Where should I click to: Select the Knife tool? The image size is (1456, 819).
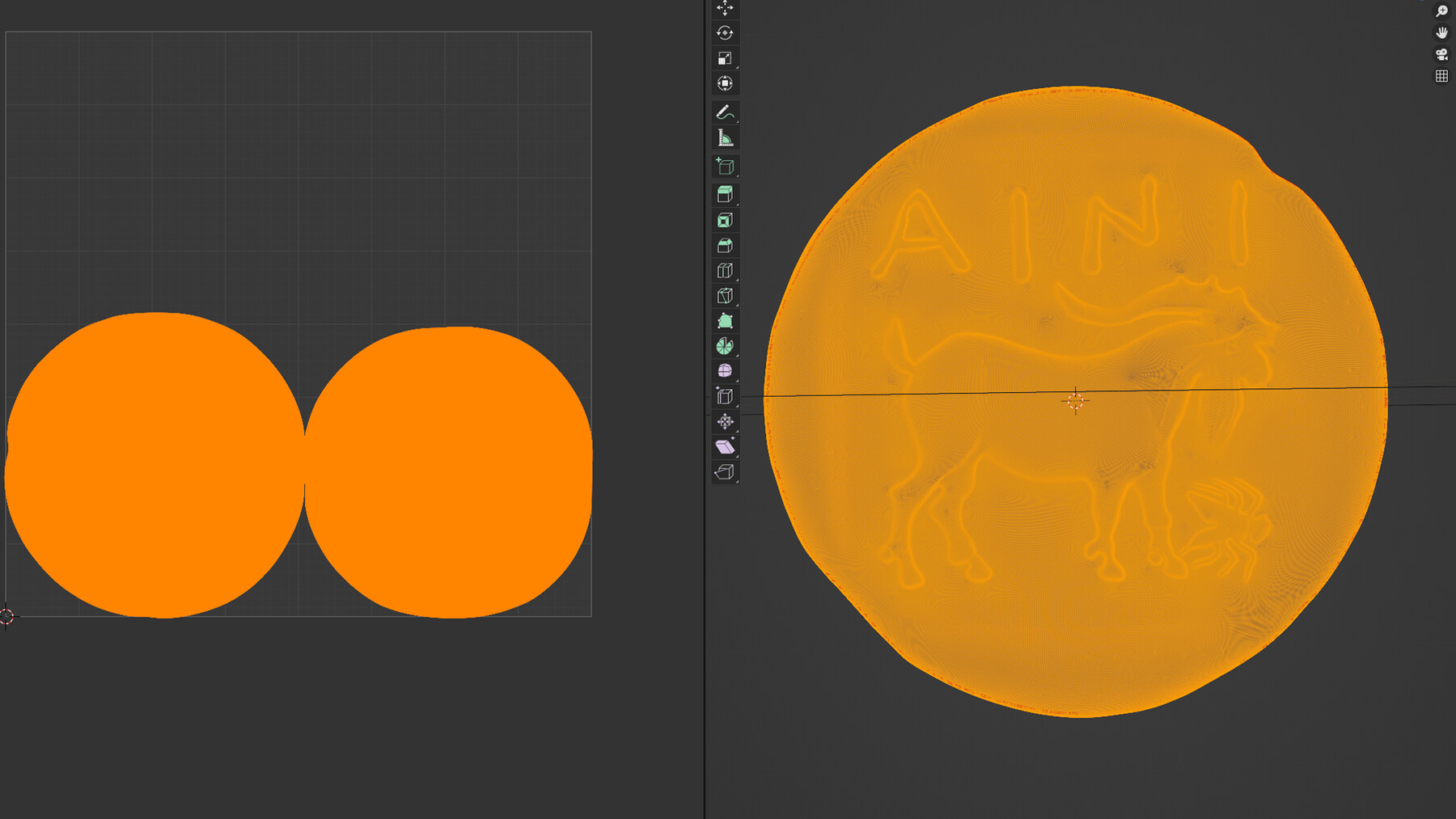[x=725, y=295]
